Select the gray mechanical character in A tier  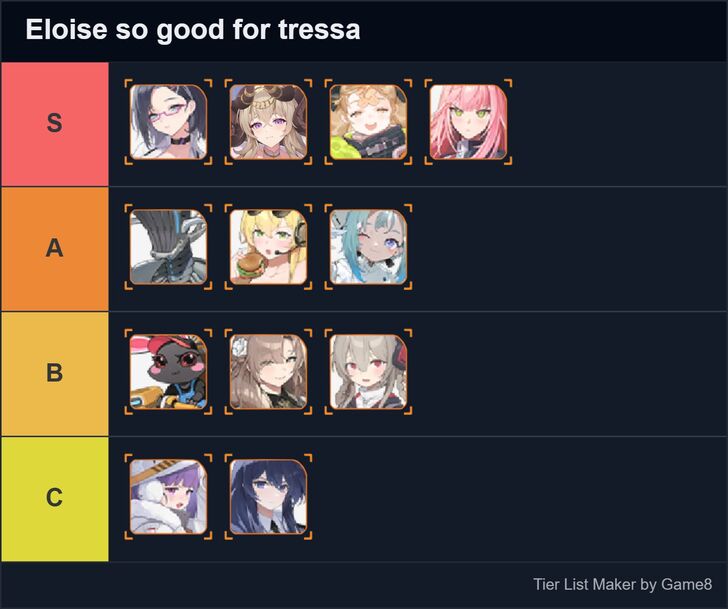click(x=168, y=247)
